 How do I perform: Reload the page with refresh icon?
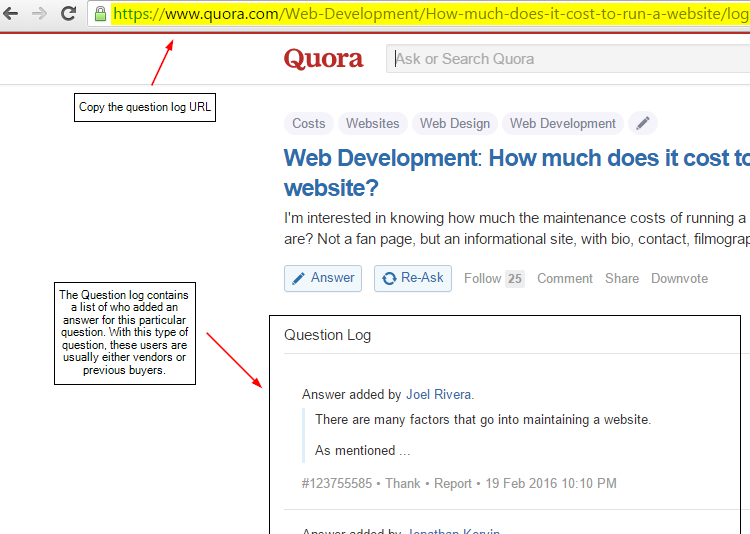(68, 13)
